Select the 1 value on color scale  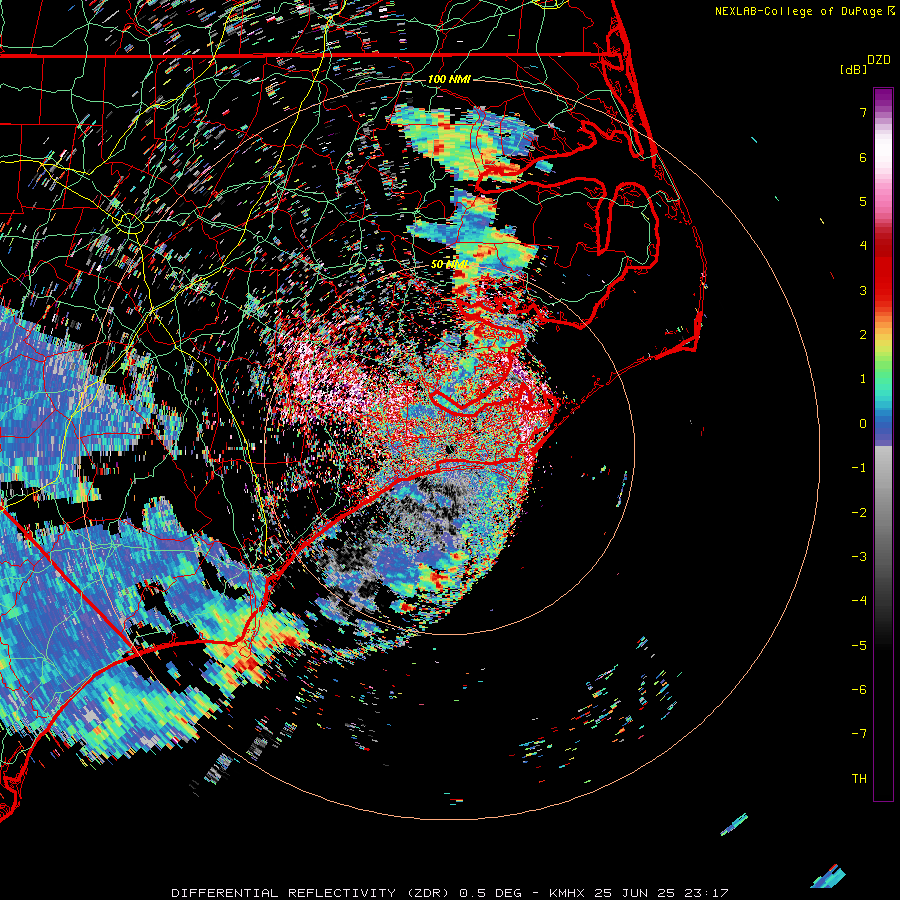pyautogui.click(x=863, y=379)
